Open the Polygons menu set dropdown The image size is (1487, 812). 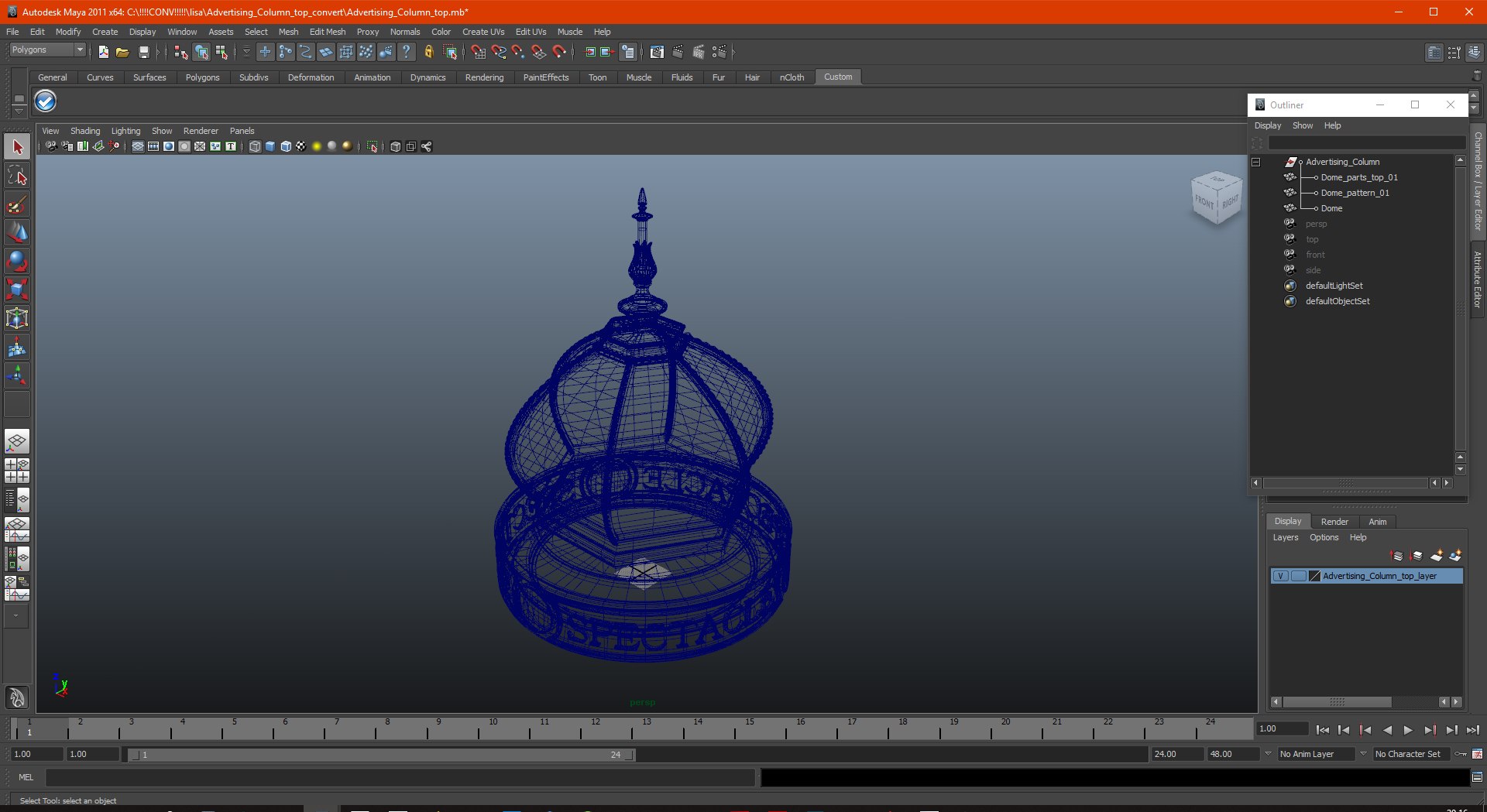(79, 50)
